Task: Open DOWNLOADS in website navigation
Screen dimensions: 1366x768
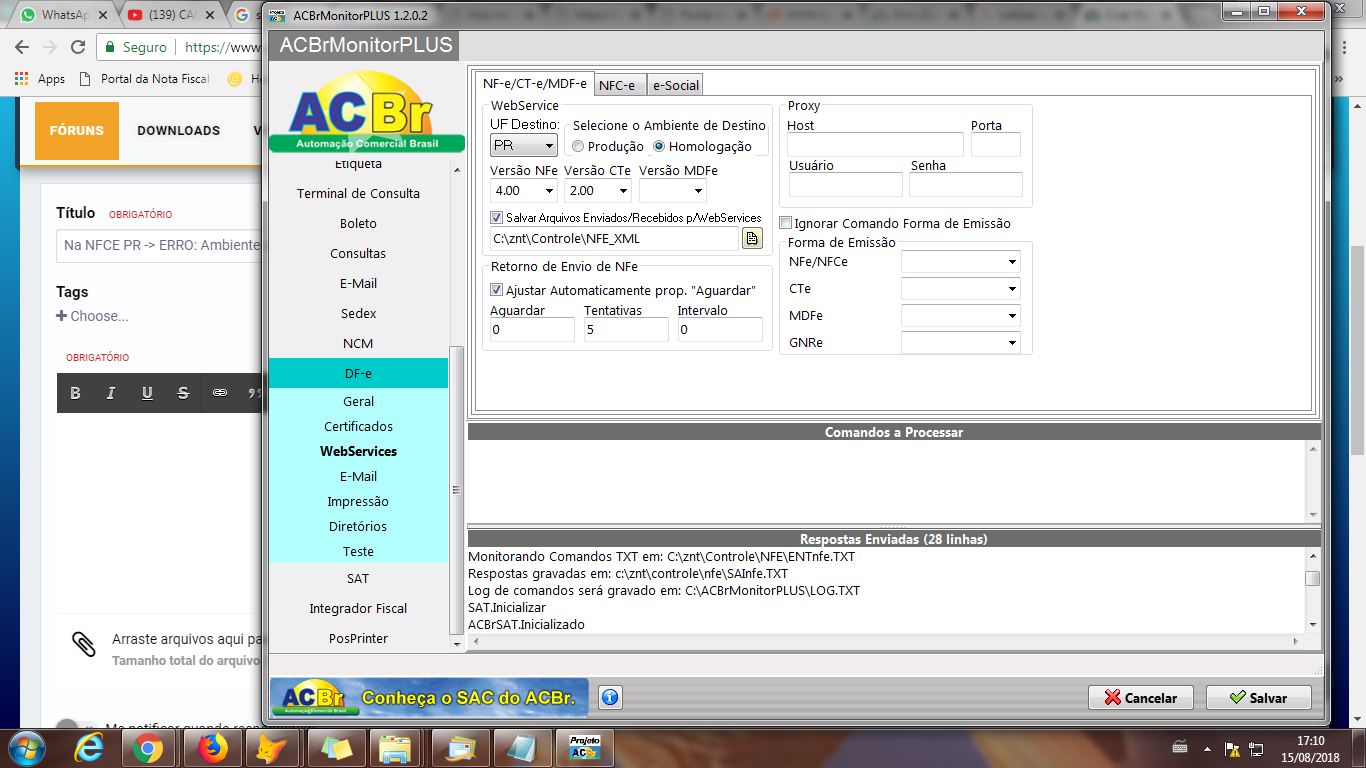Action: click(178, 130)
